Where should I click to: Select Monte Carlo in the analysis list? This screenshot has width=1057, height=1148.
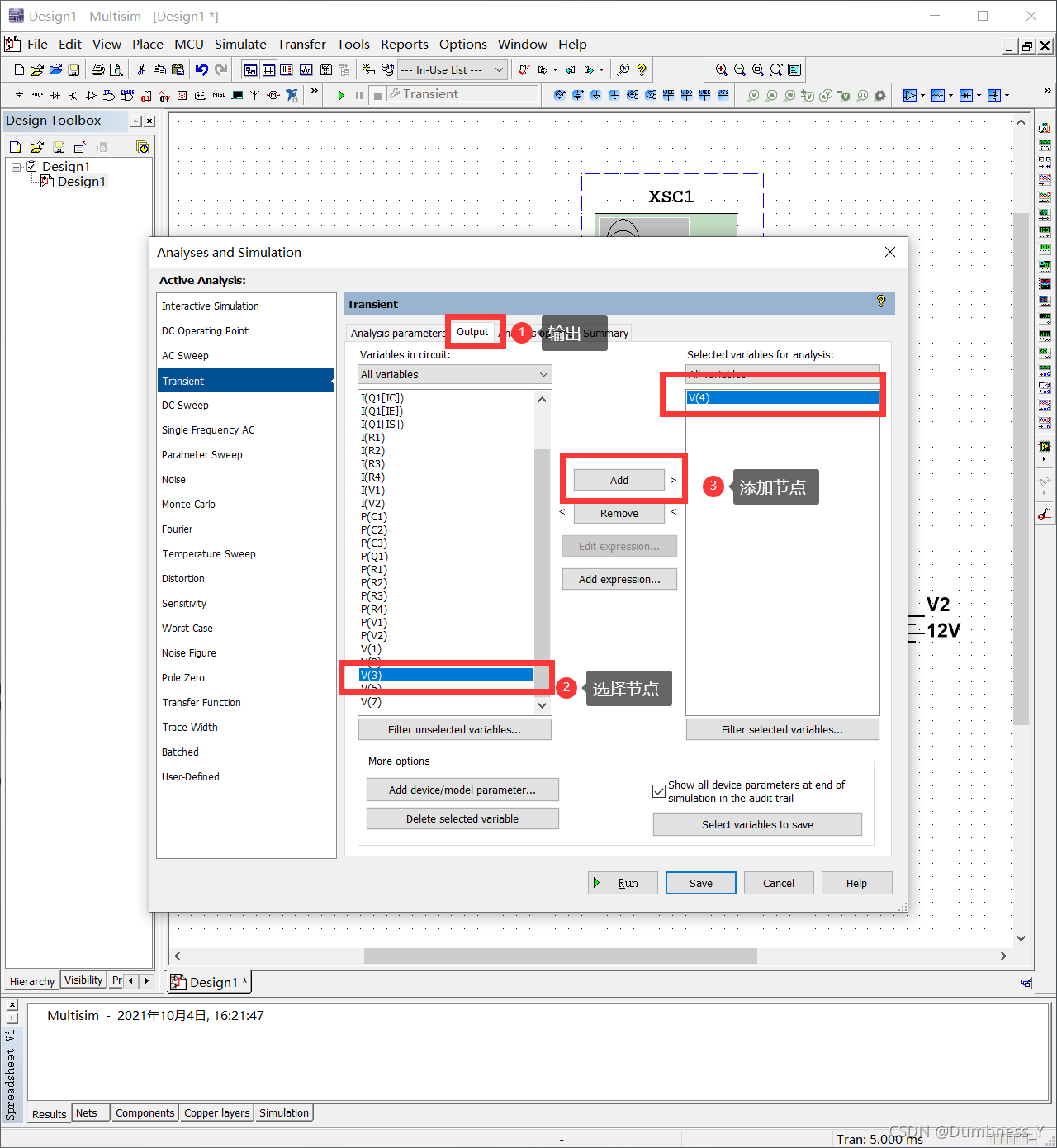pos(246,504)
